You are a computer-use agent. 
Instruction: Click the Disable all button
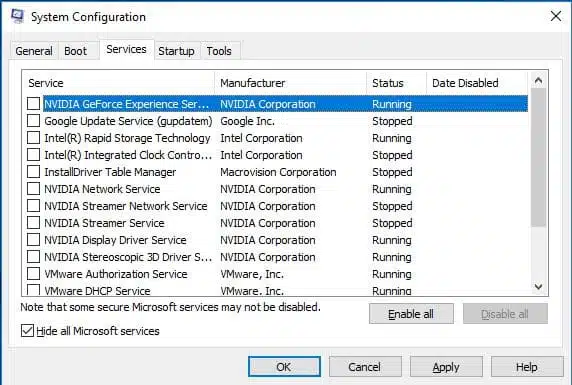click(505, 314)
